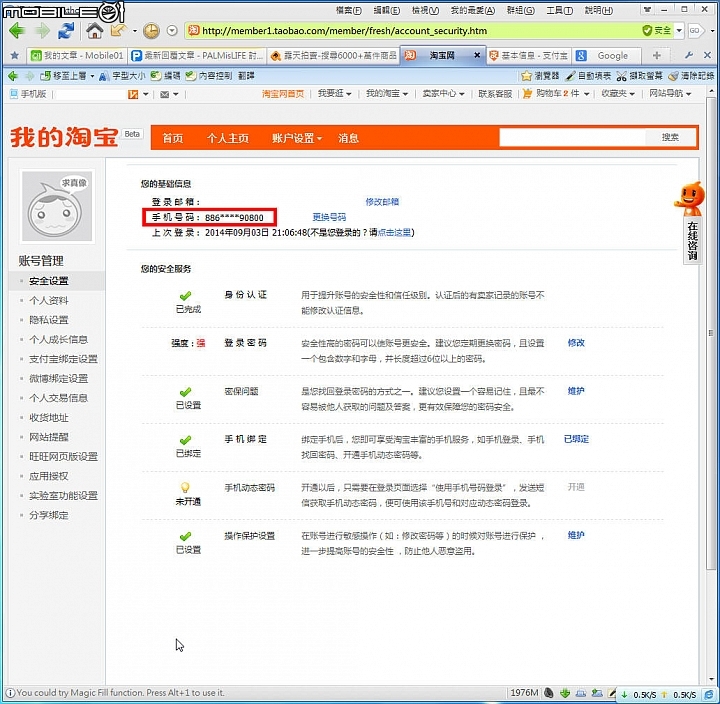Expand 收藏夹 dropdown

pos(618,94)
